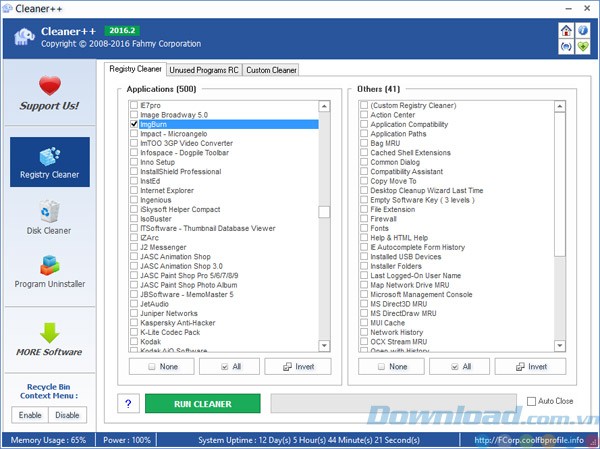Switch to the Custom Cleaner tab

point(271,70)
